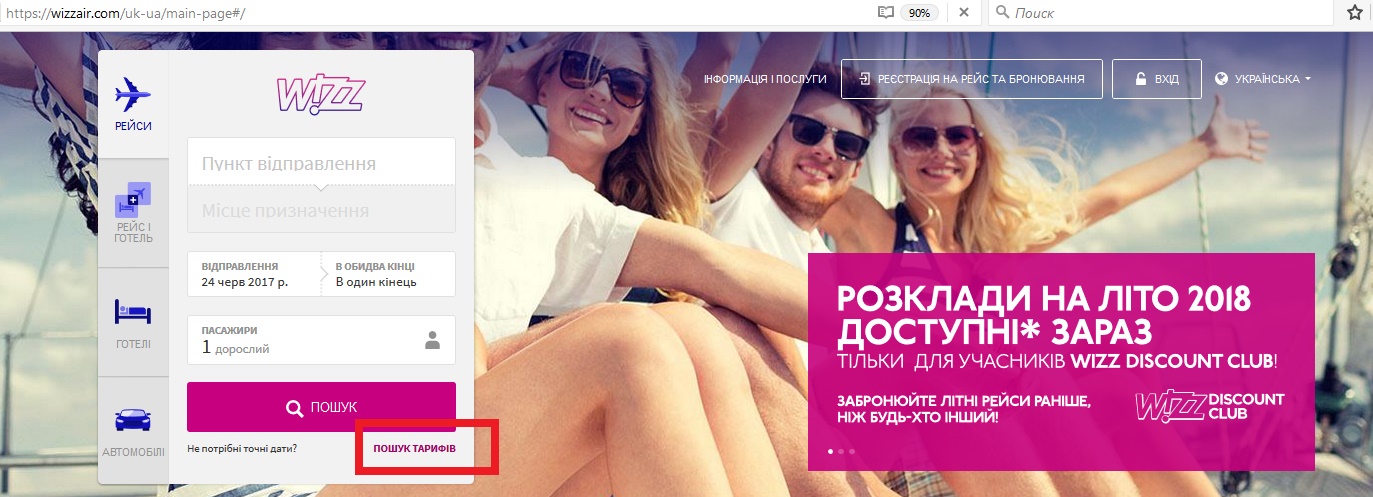Open the Пасажири passenger selector
The width and height of the screenshot is (1373, 497).
320,340
